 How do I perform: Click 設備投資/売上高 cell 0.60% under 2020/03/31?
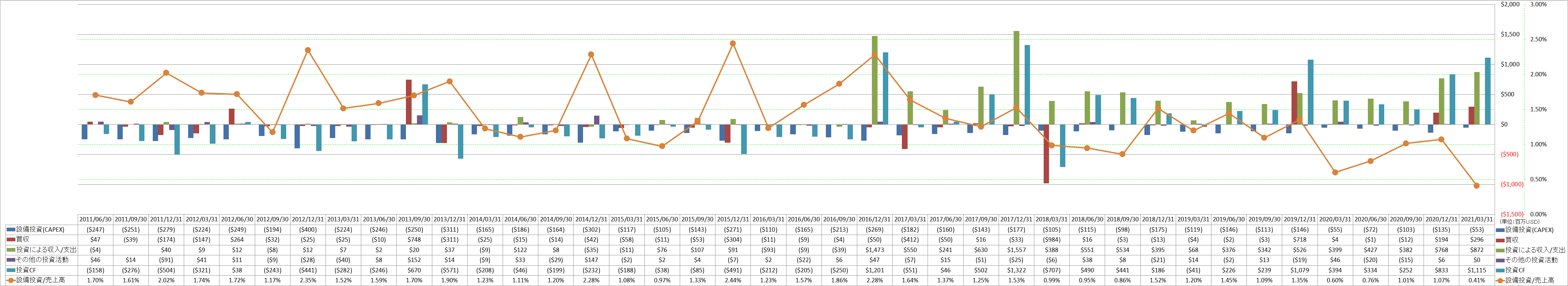tap(1335, 280)
